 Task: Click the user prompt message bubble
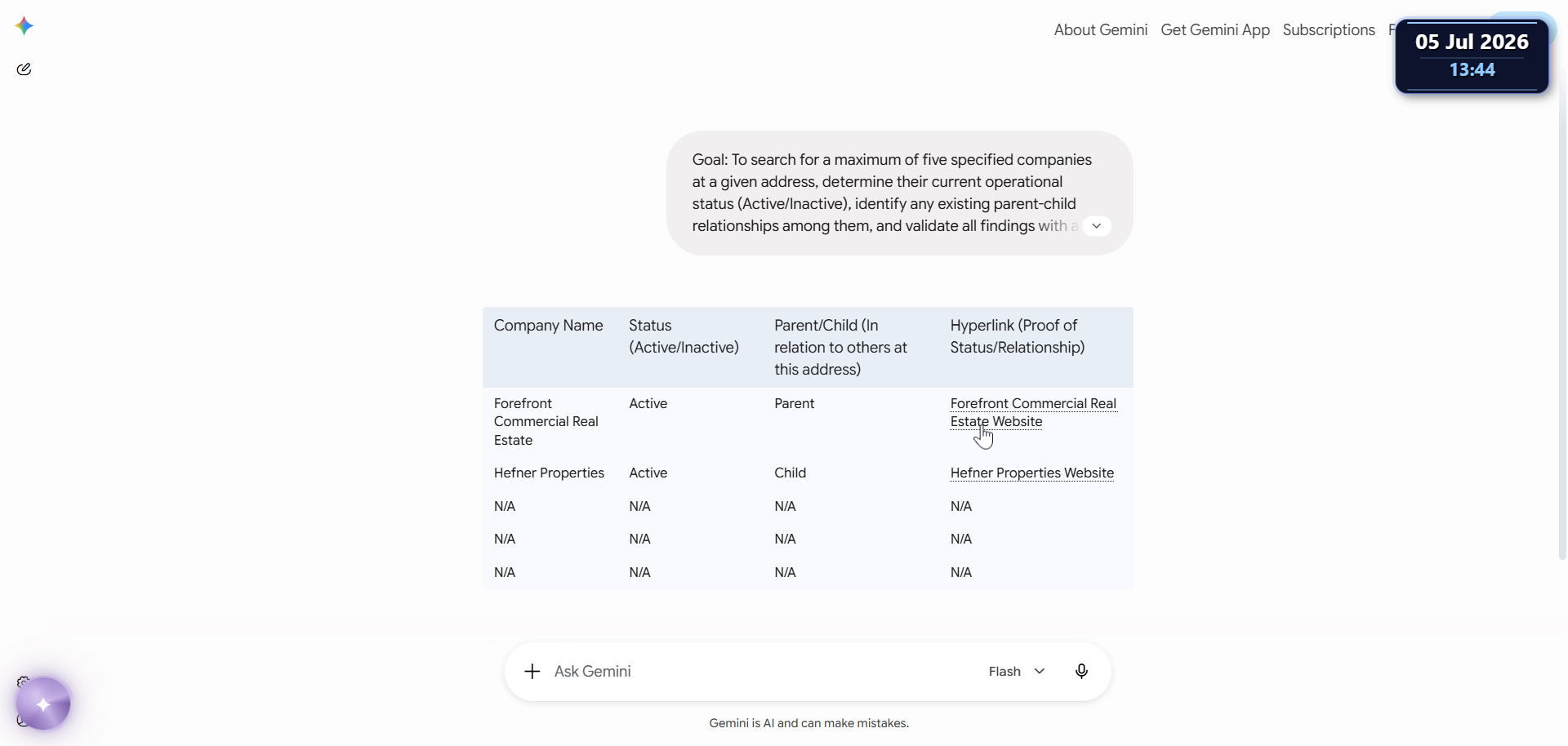click(899, 193)
